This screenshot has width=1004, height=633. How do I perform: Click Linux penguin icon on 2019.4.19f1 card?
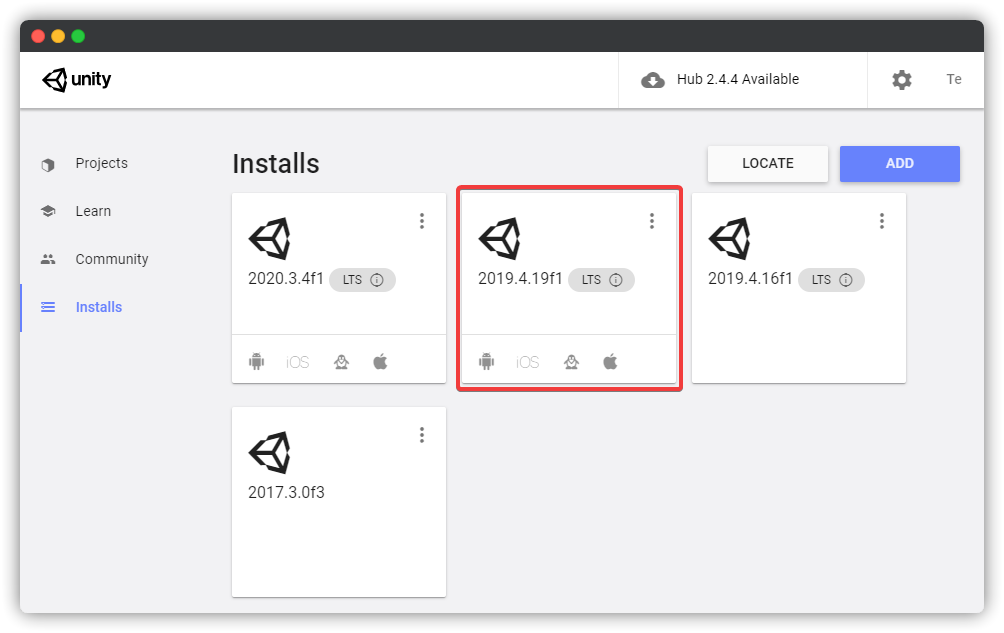[x=571, y=362]
